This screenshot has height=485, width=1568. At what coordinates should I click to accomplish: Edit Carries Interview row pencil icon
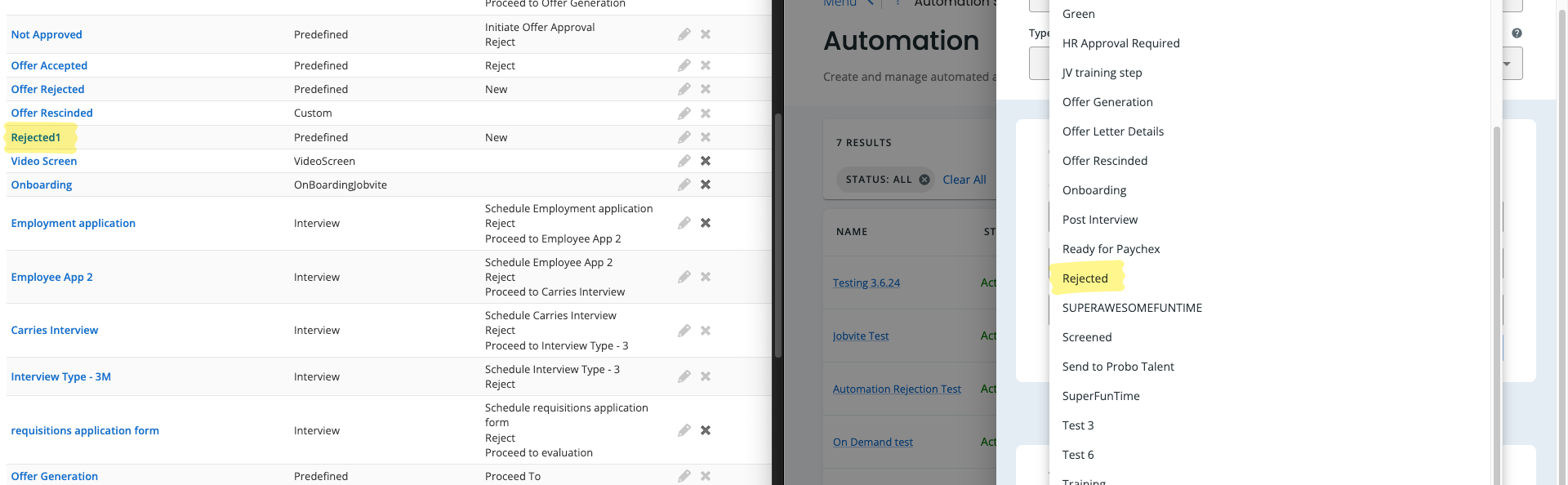pos(684,331)
